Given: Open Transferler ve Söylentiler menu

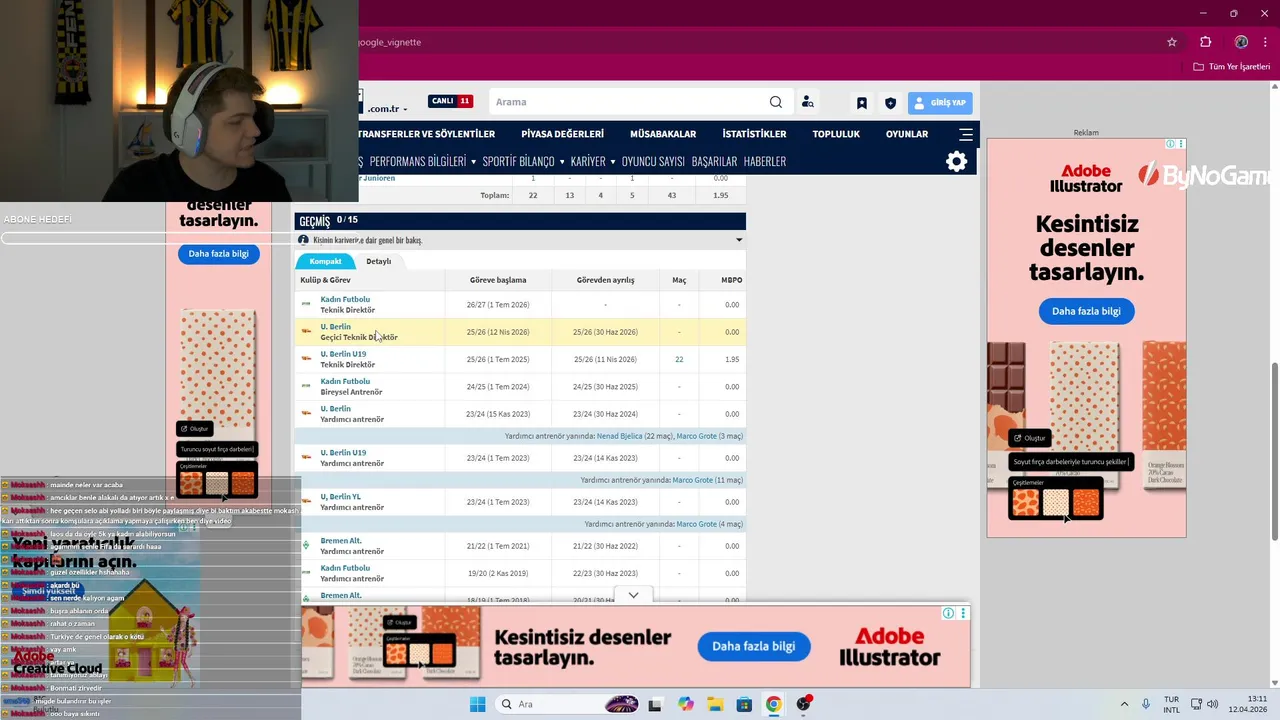Looking at the screenshot, I should click(427, 134).
